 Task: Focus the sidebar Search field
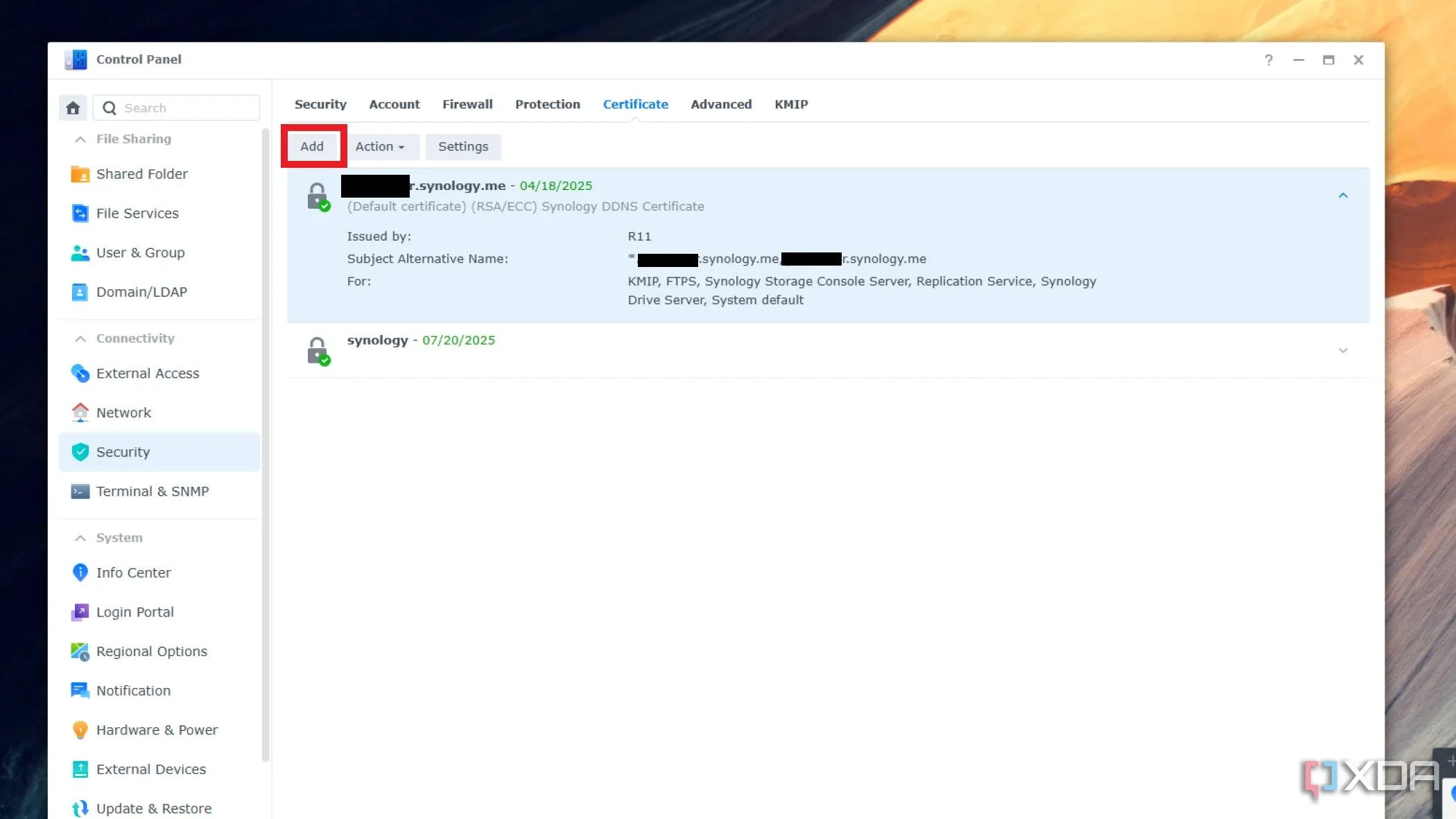pos(176,107)
